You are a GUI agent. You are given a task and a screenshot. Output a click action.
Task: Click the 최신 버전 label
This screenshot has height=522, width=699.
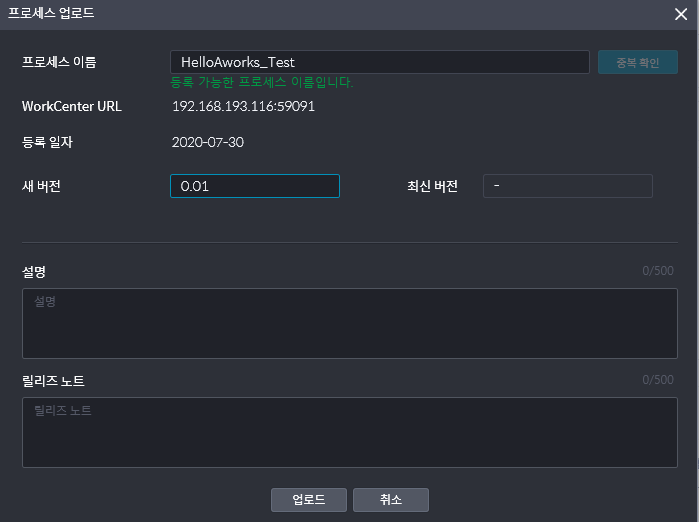point(432,186)
